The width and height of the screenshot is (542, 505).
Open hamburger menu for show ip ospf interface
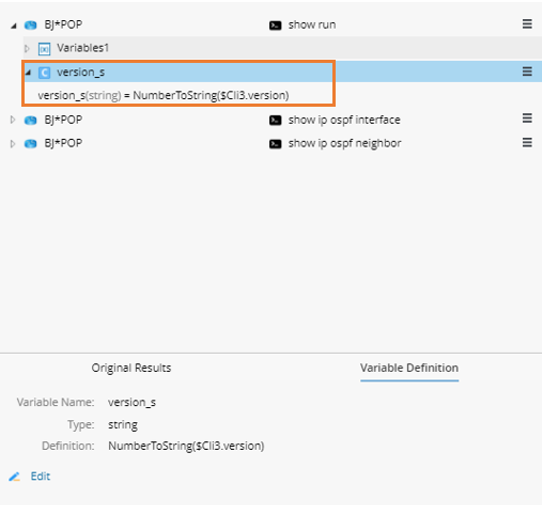[x=527, y=118]
